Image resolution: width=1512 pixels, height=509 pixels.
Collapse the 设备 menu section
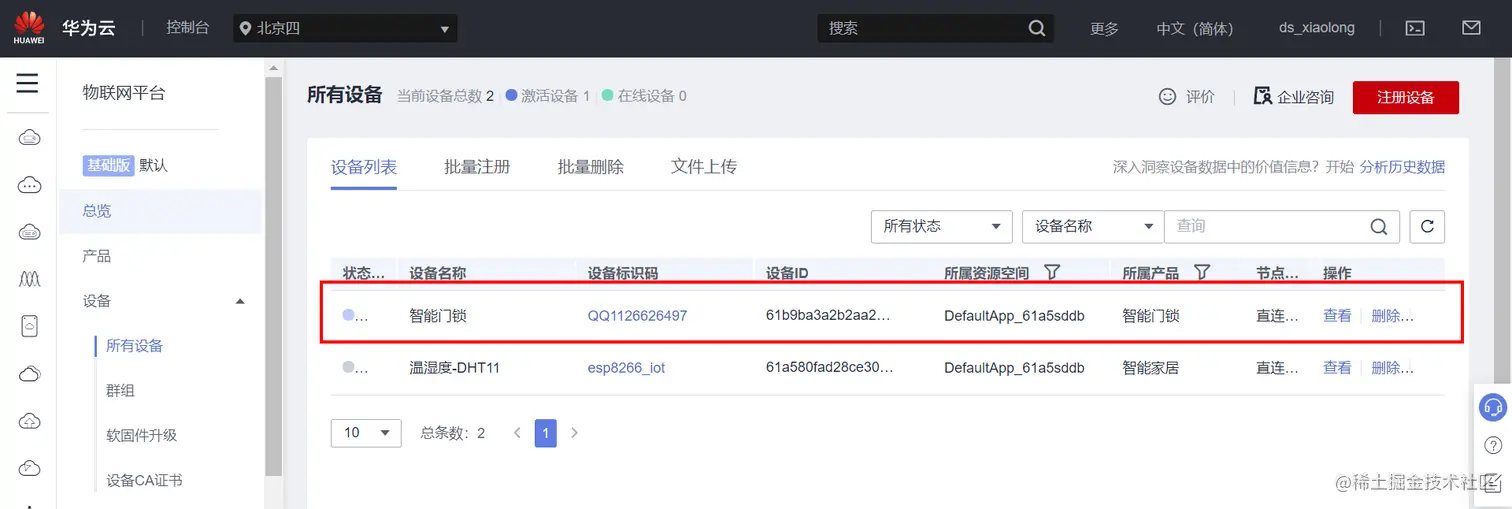[x=240, y=301]
